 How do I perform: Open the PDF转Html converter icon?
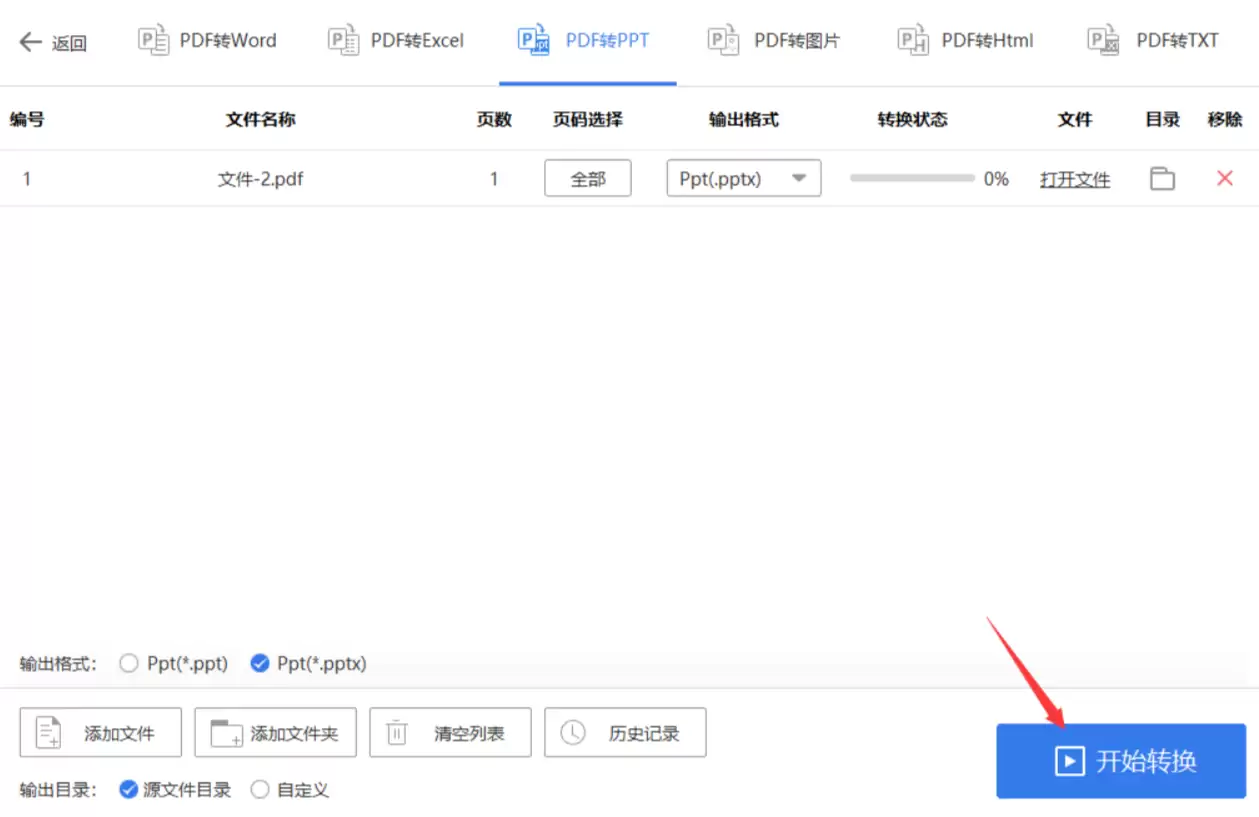click(912, 40)
